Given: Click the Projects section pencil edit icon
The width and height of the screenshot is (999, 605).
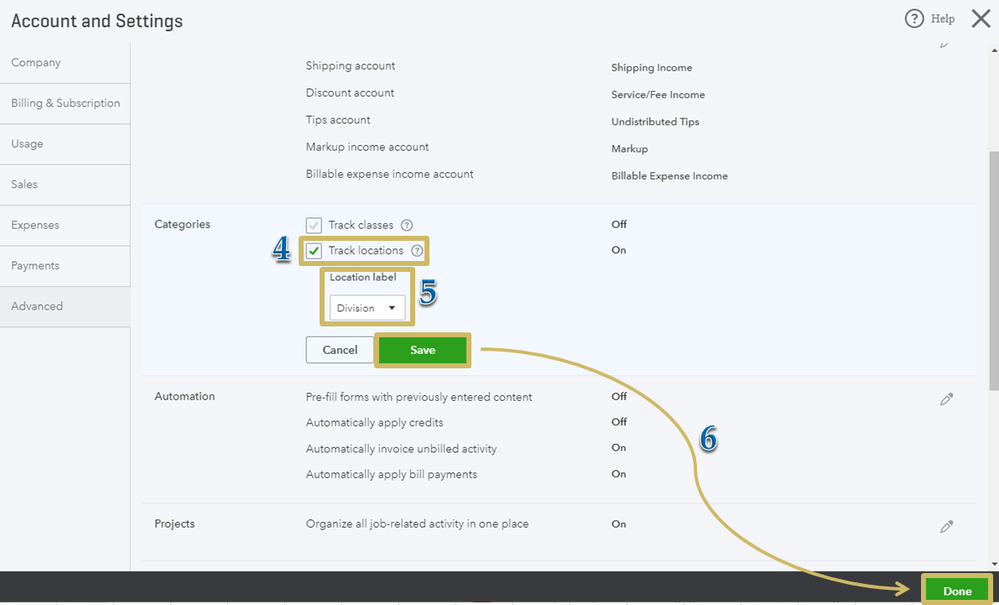Looking at the screenshot, I should coord(946,526).
